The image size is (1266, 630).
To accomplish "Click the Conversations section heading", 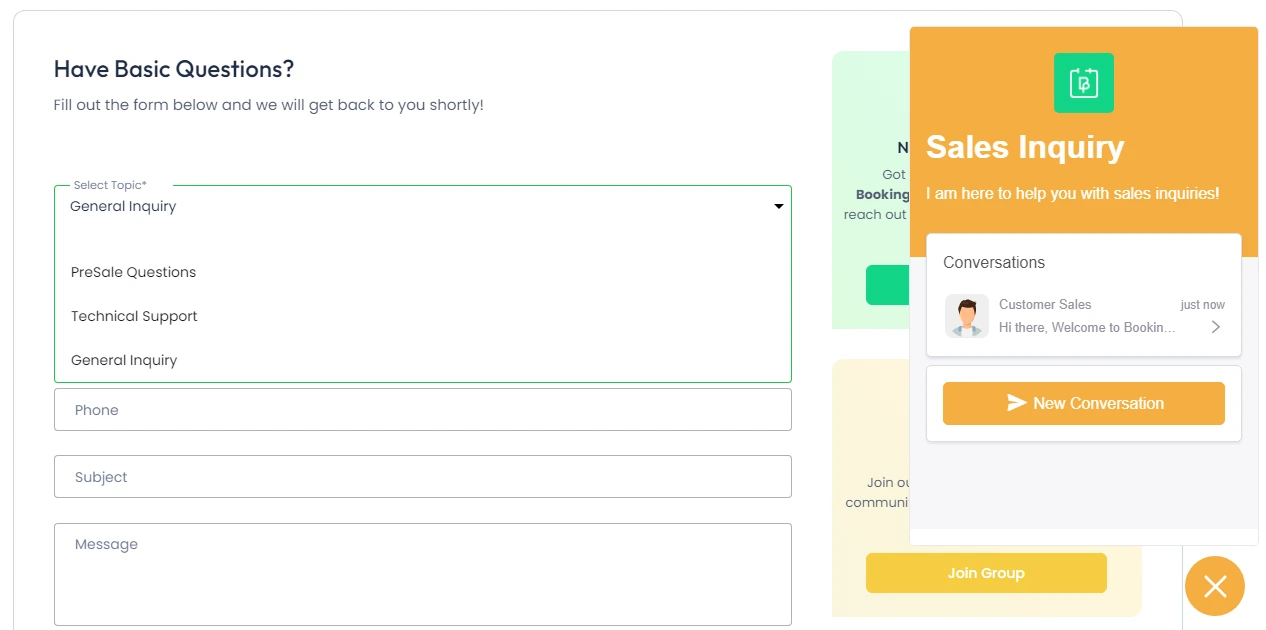I will [994, 263].
